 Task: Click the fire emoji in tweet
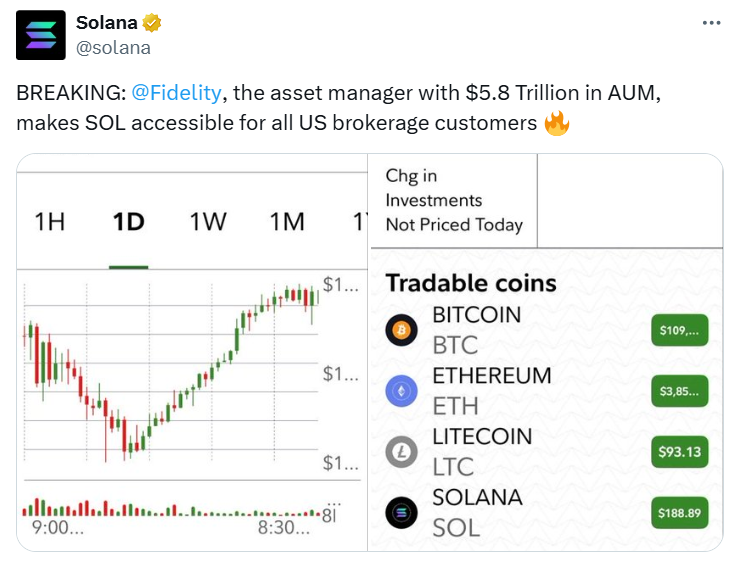[556, 124]
